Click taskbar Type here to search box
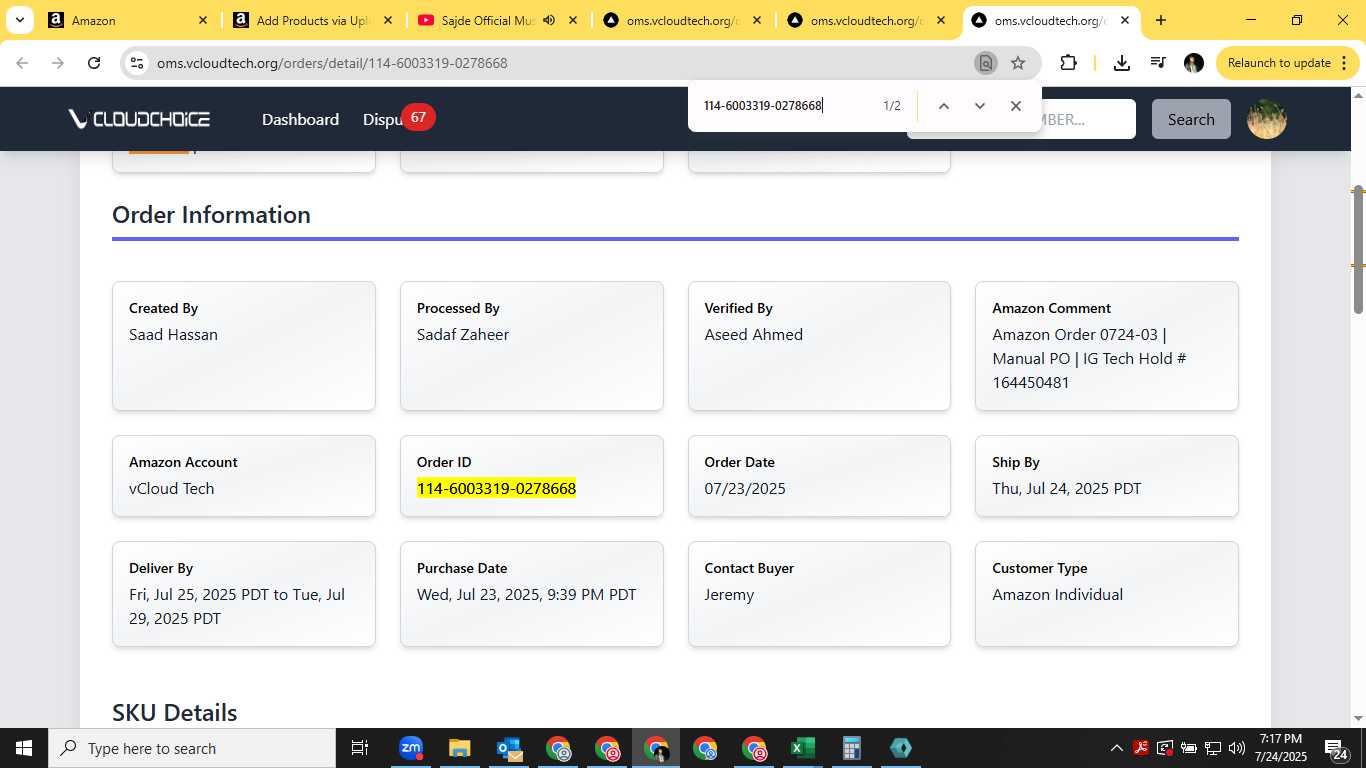1366x768 pixels. 192,748
